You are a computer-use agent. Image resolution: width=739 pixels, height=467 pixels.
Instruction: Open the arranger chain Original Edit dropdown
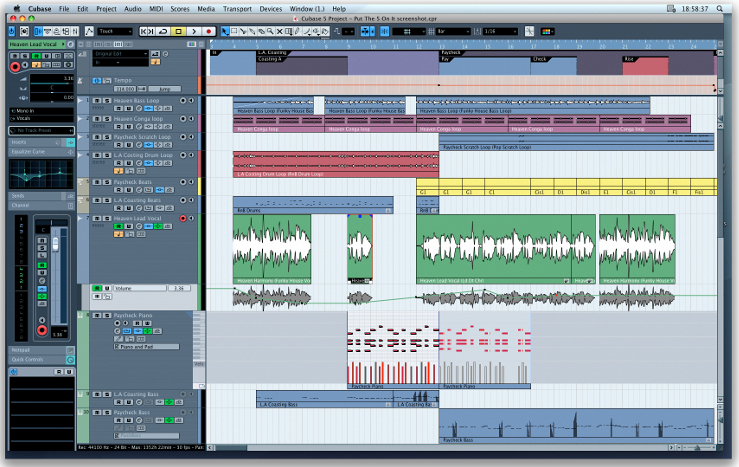[121, 54]
